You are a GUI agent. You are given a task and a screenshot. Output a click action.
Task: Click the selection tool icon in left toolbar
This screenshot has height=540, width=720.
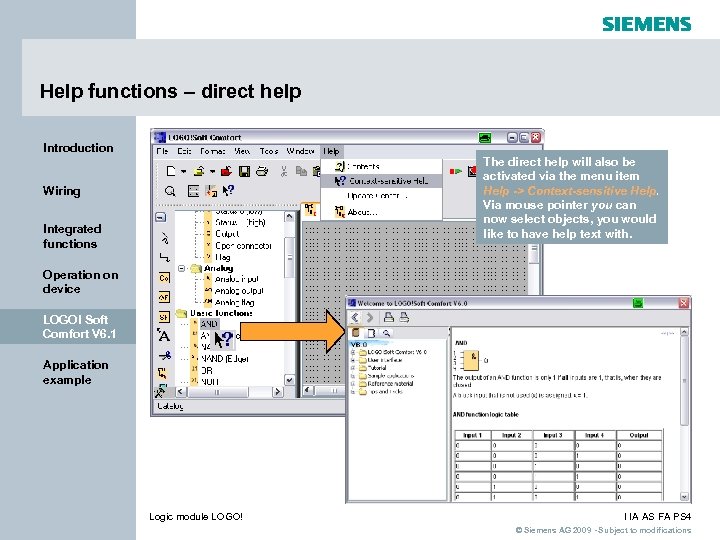point(164,238)
